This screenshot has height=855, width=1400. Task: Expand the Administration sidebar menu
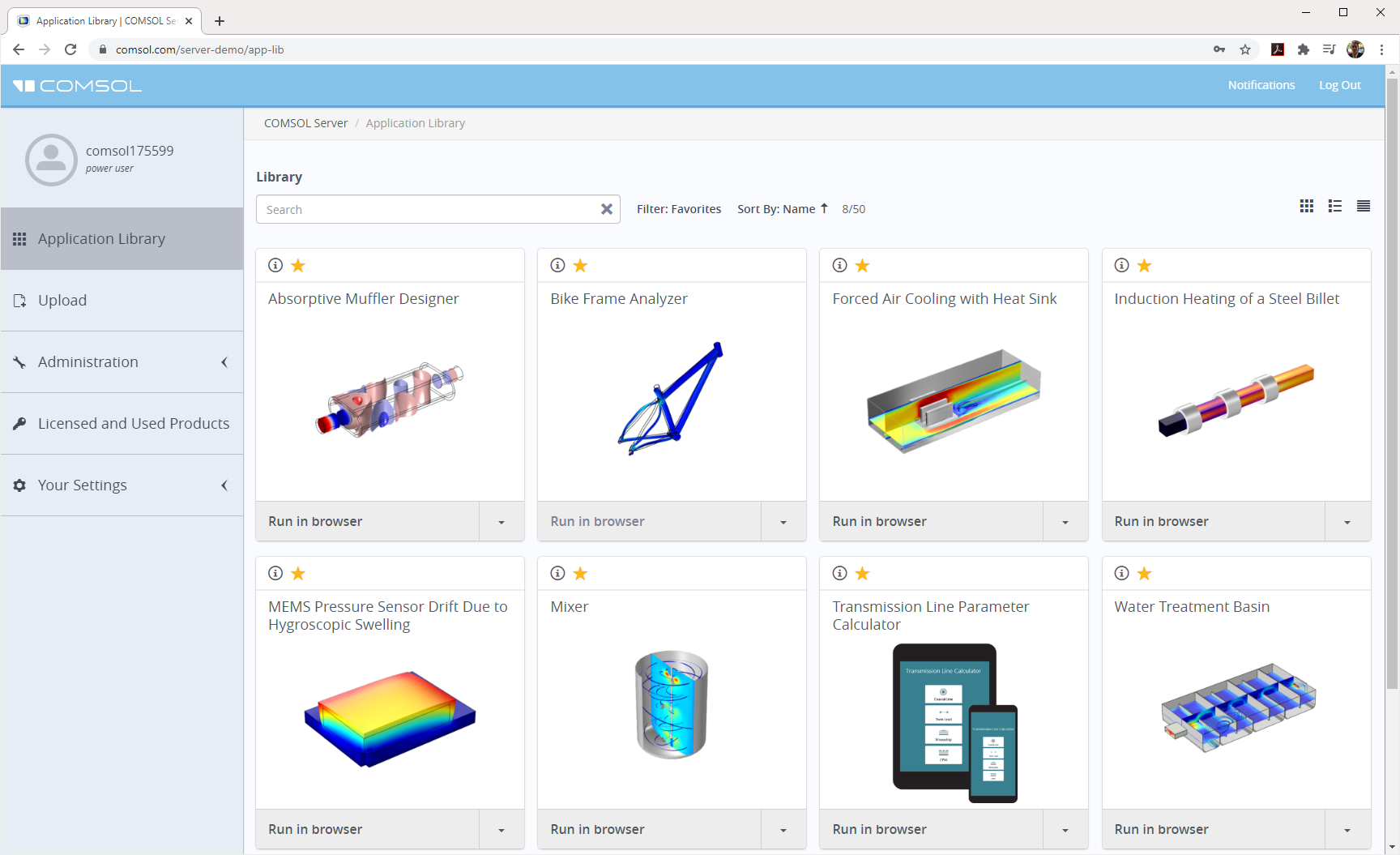click(122, 361)
